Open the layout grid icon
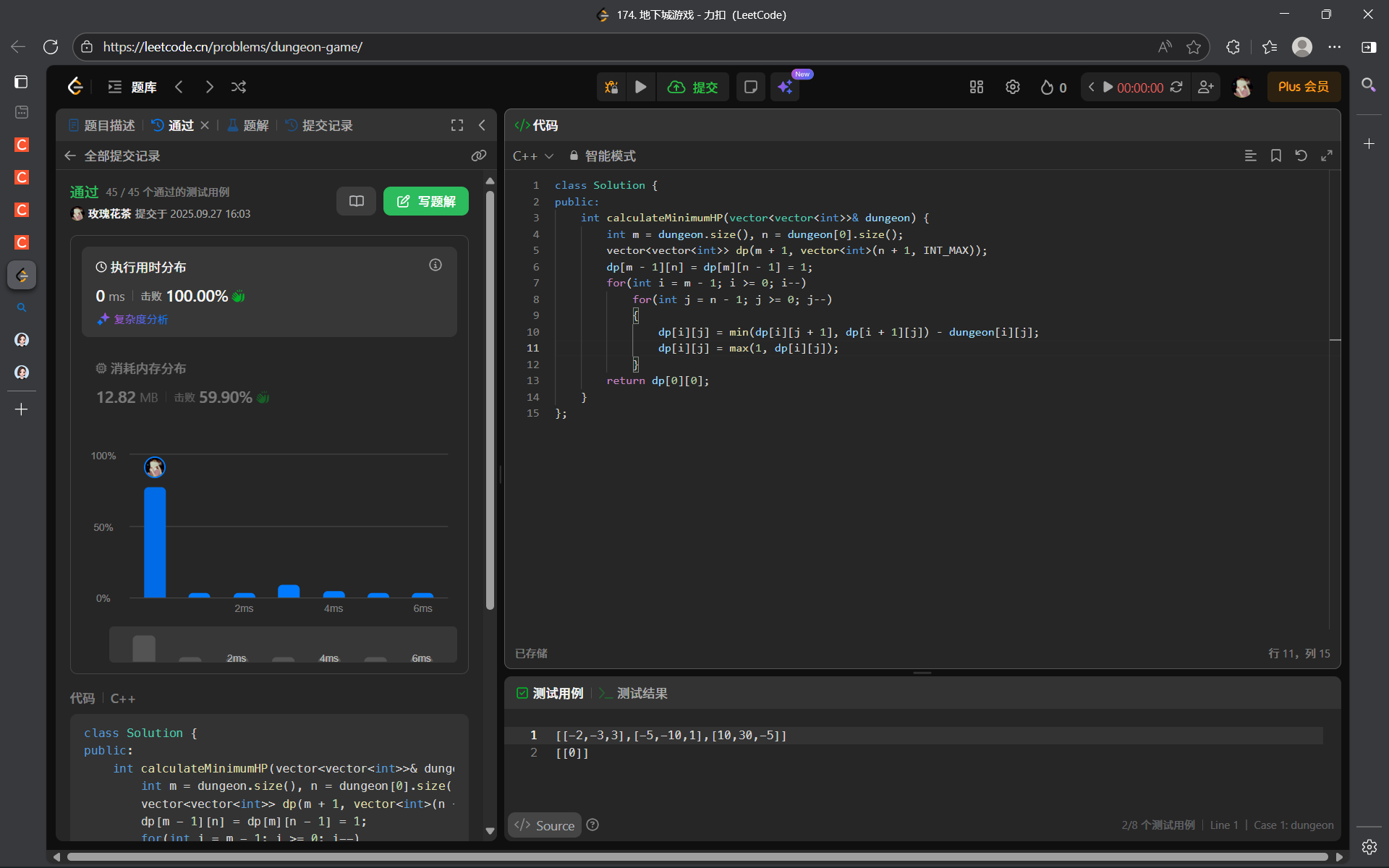 pyautogui.click(x=976, y=87)
